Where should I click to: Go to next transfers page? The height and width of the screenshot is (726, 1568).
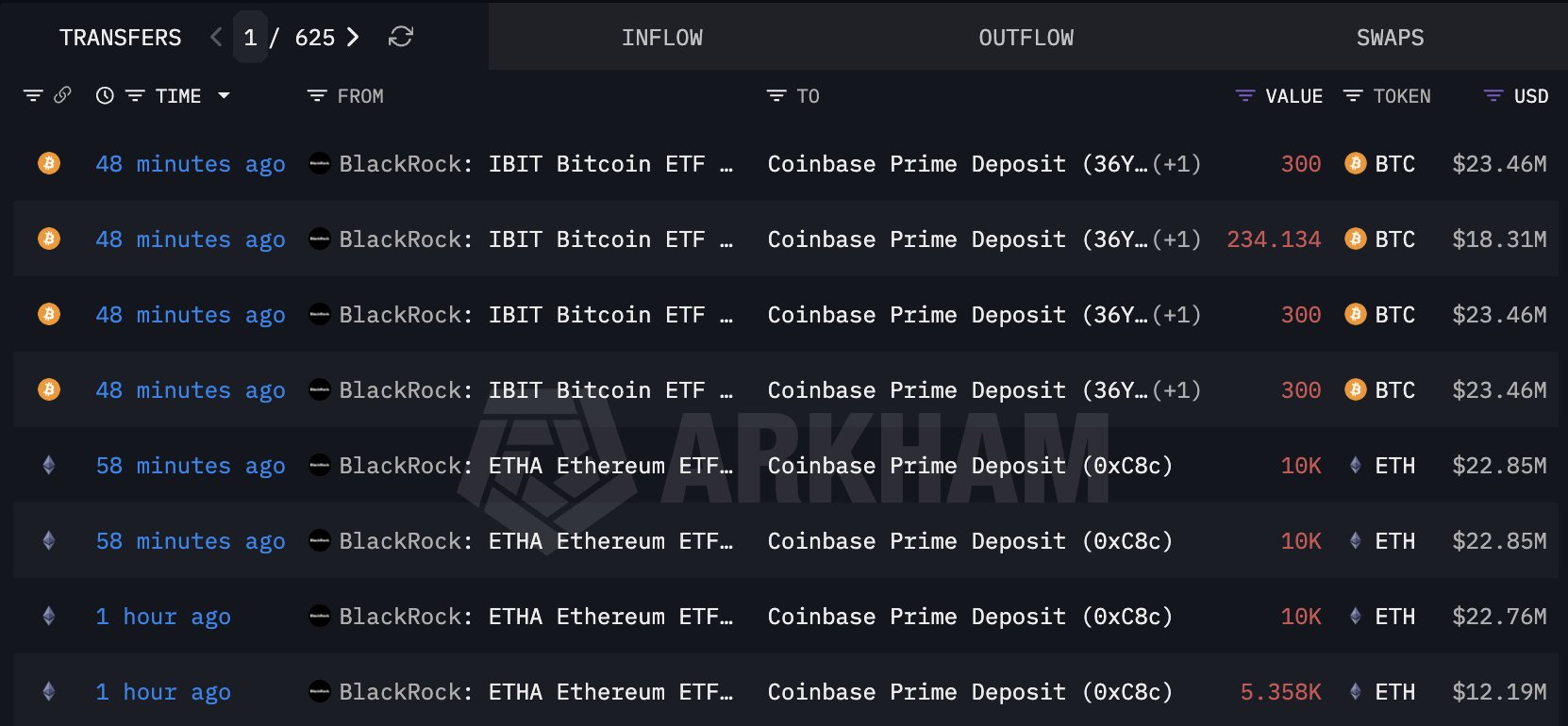353,37
